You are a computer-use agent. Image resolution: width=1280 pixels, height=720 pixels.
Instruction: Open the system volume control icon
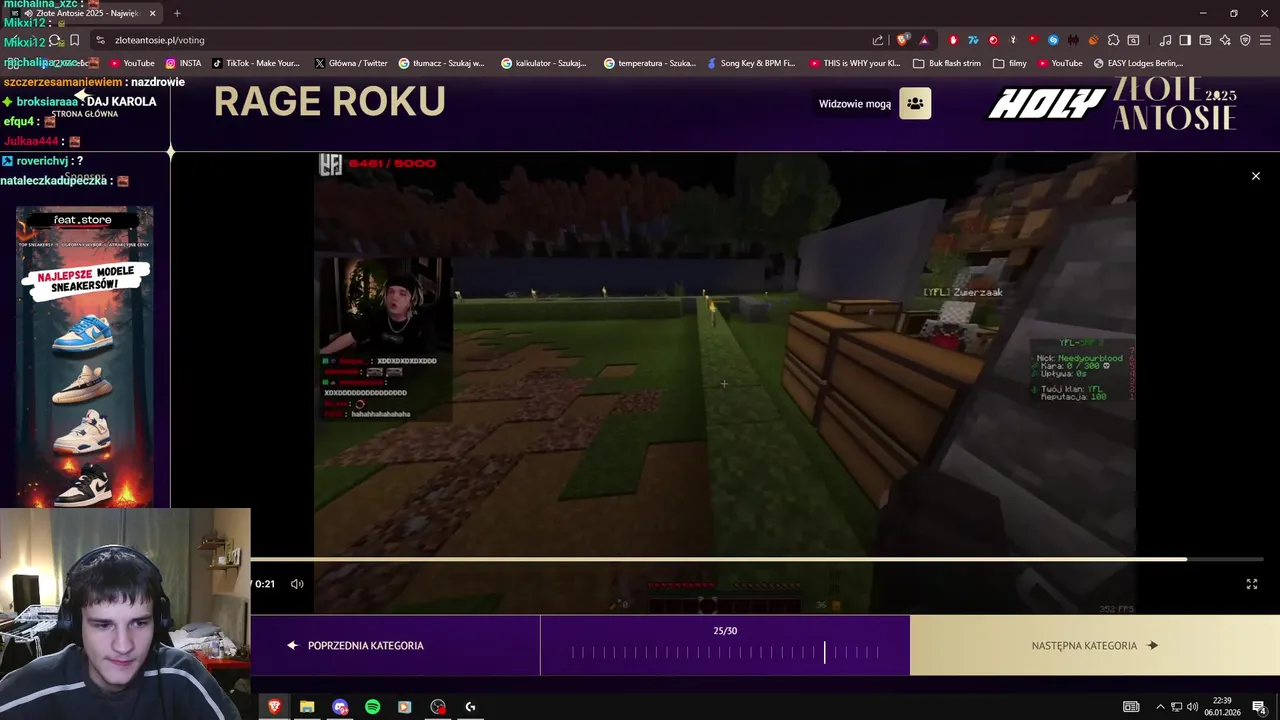[x=1192, y=707]
